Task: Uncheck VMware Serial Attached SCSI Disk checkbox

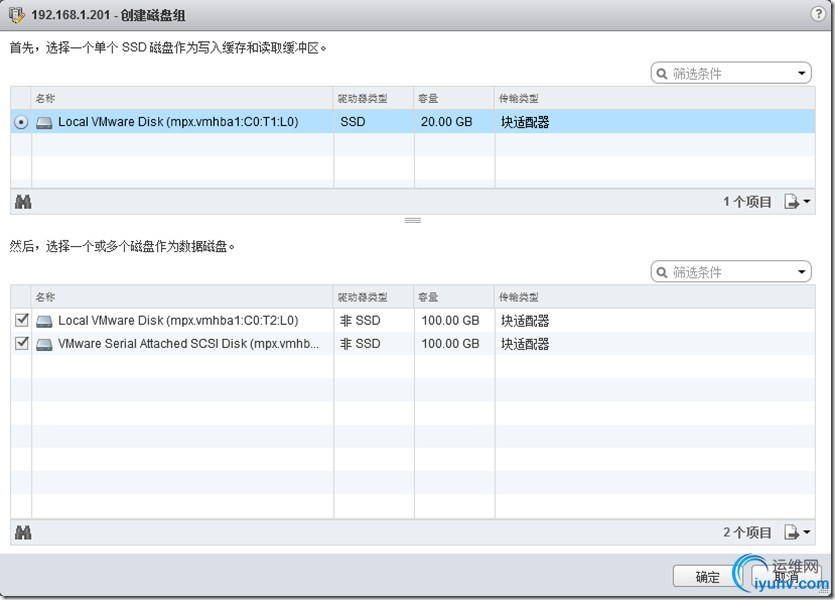Action: (21, 343)
